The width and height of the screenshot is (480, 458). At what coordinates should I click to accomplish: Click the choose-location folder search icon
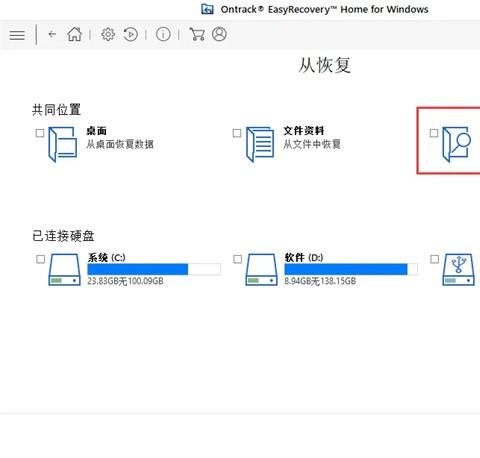(457, 144)
